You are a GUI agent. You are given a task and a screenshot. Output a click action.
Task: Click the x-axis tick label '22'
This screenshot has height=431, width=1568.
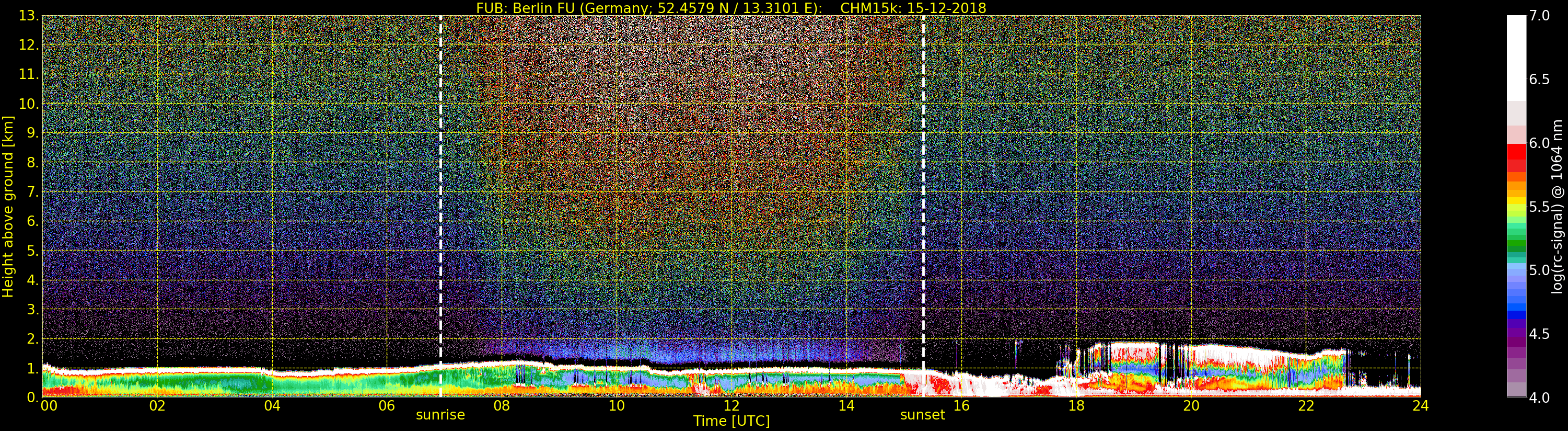point(1306,406)
